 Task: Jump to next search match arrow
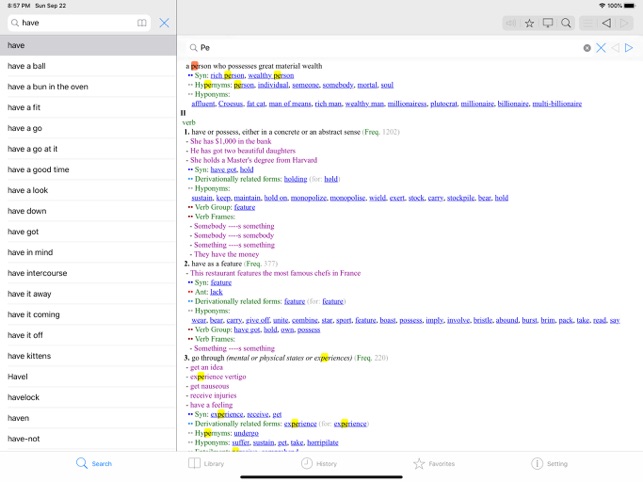(x=629, y=48)
